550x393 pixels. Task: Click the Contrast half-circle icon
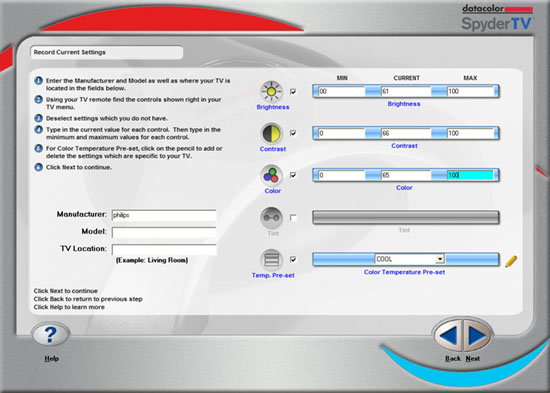[x=271, y=133]
